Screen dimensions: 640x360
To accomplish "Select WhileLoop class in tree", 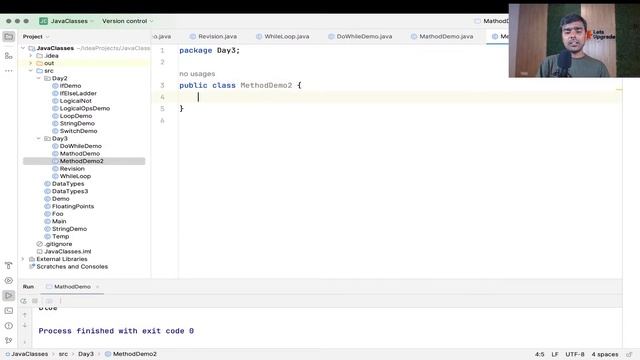I will 75,176.
